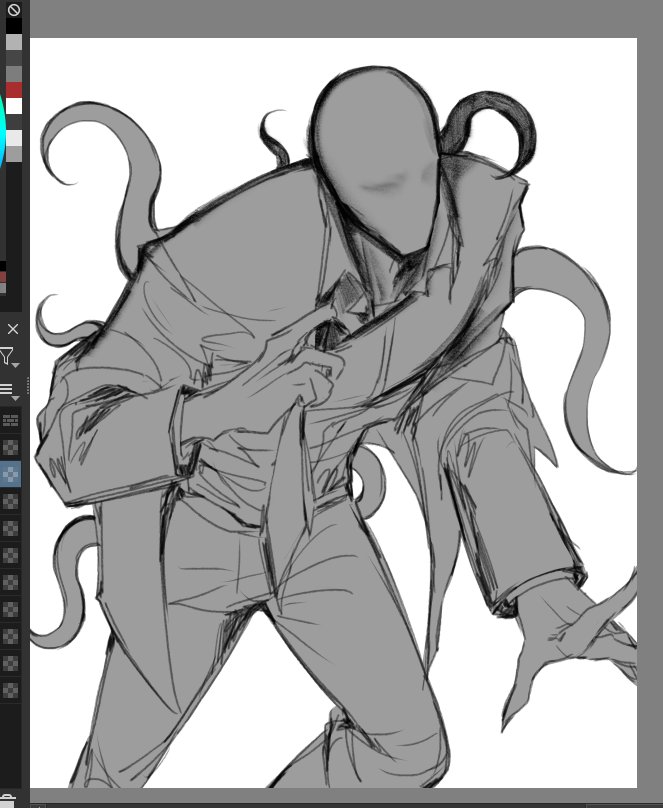Select the group layer with brick-pattern icon
The width and height of the screenshot is (663, 808).
click(10, 420)
